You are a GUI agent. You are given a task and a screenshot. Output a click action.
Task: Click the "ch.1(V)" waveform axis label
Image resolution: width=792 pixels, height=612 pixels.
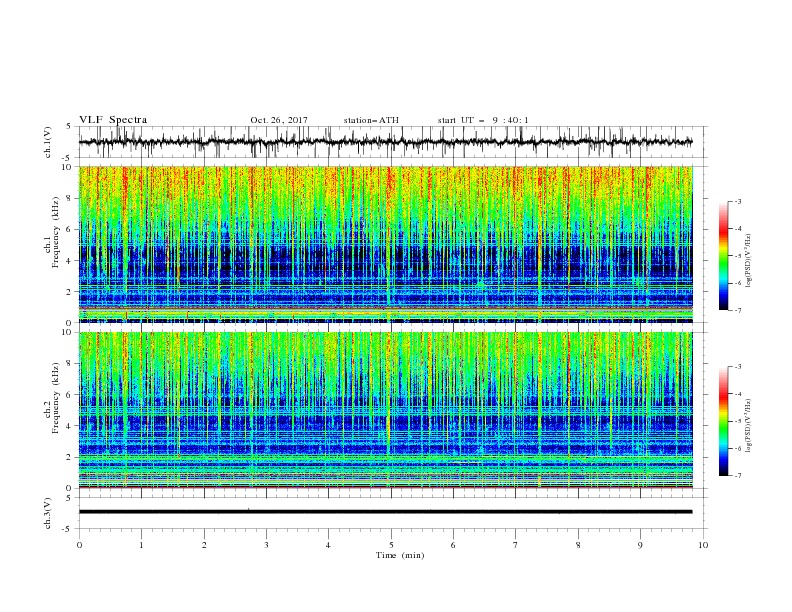(48, 142)
